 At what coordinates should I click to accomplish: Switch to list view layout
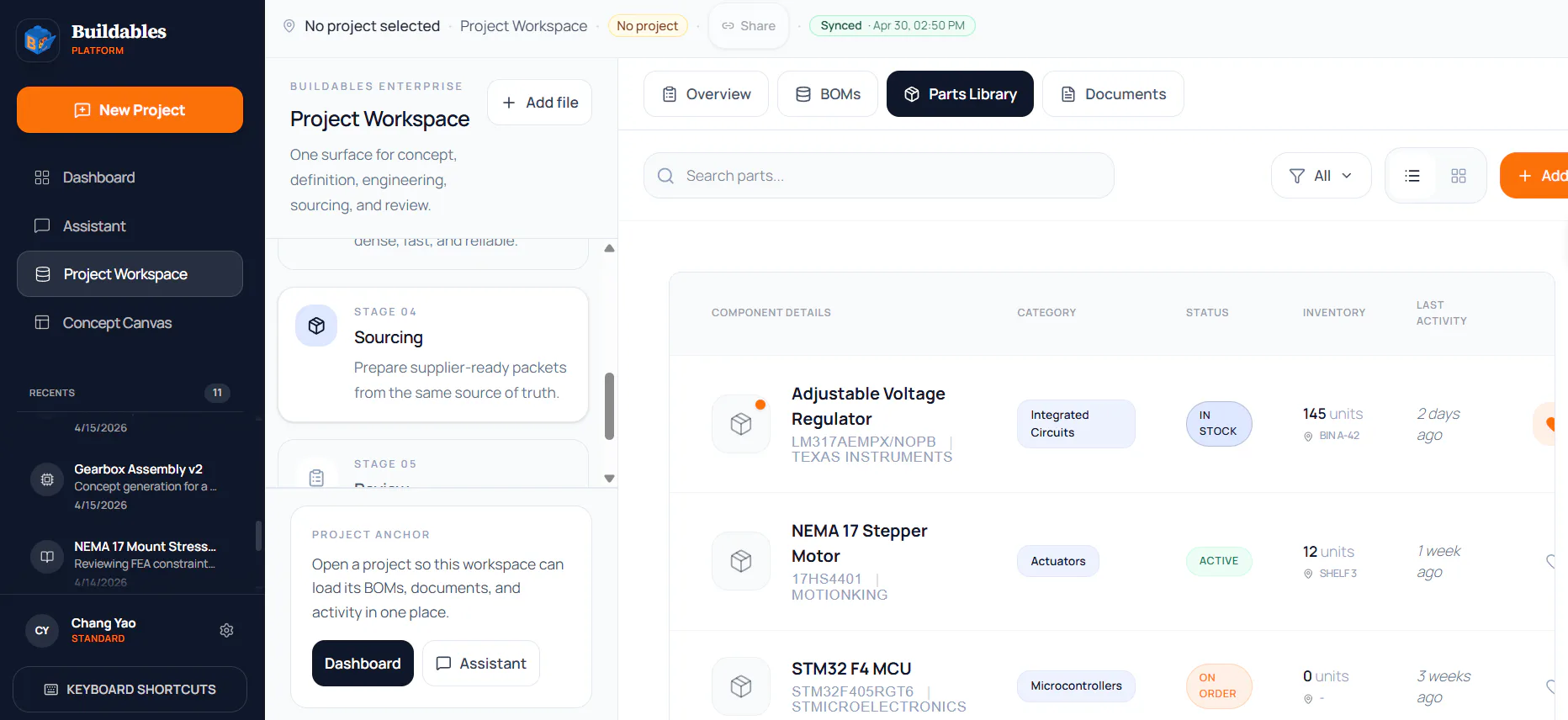pos(1412,176)
